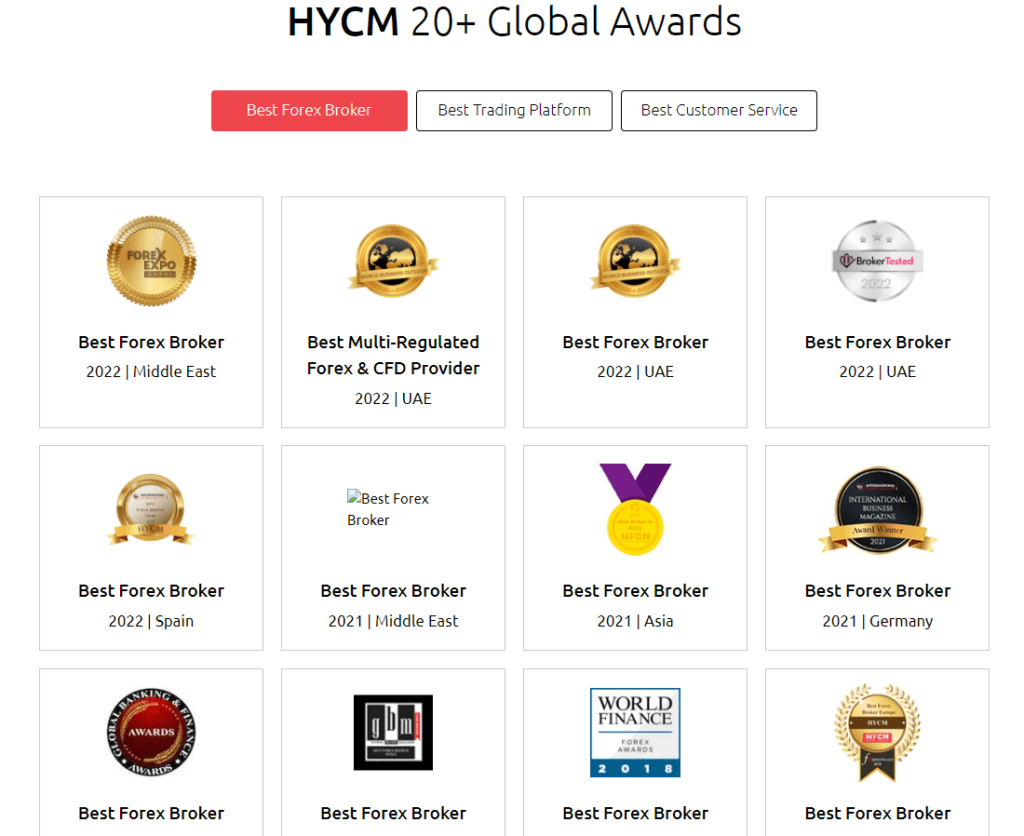Click the "HYCM 20+ Global Awards" heading
Screen dimensions: 1024x836
click(514, 22)
